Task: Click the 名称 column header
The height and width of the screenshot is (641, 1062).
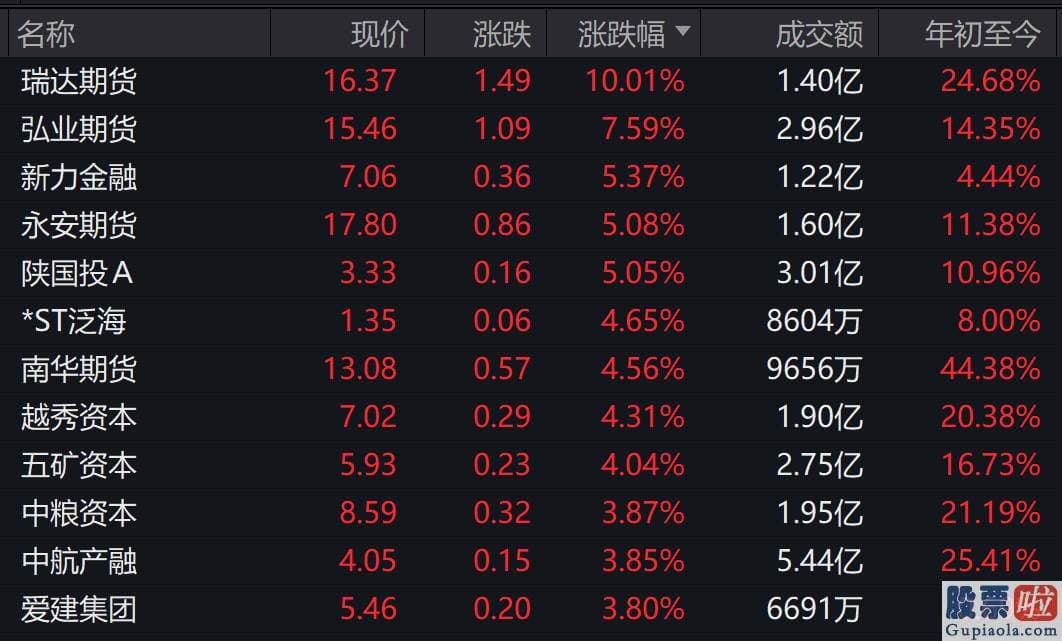Action: click(x=46, y=34)
